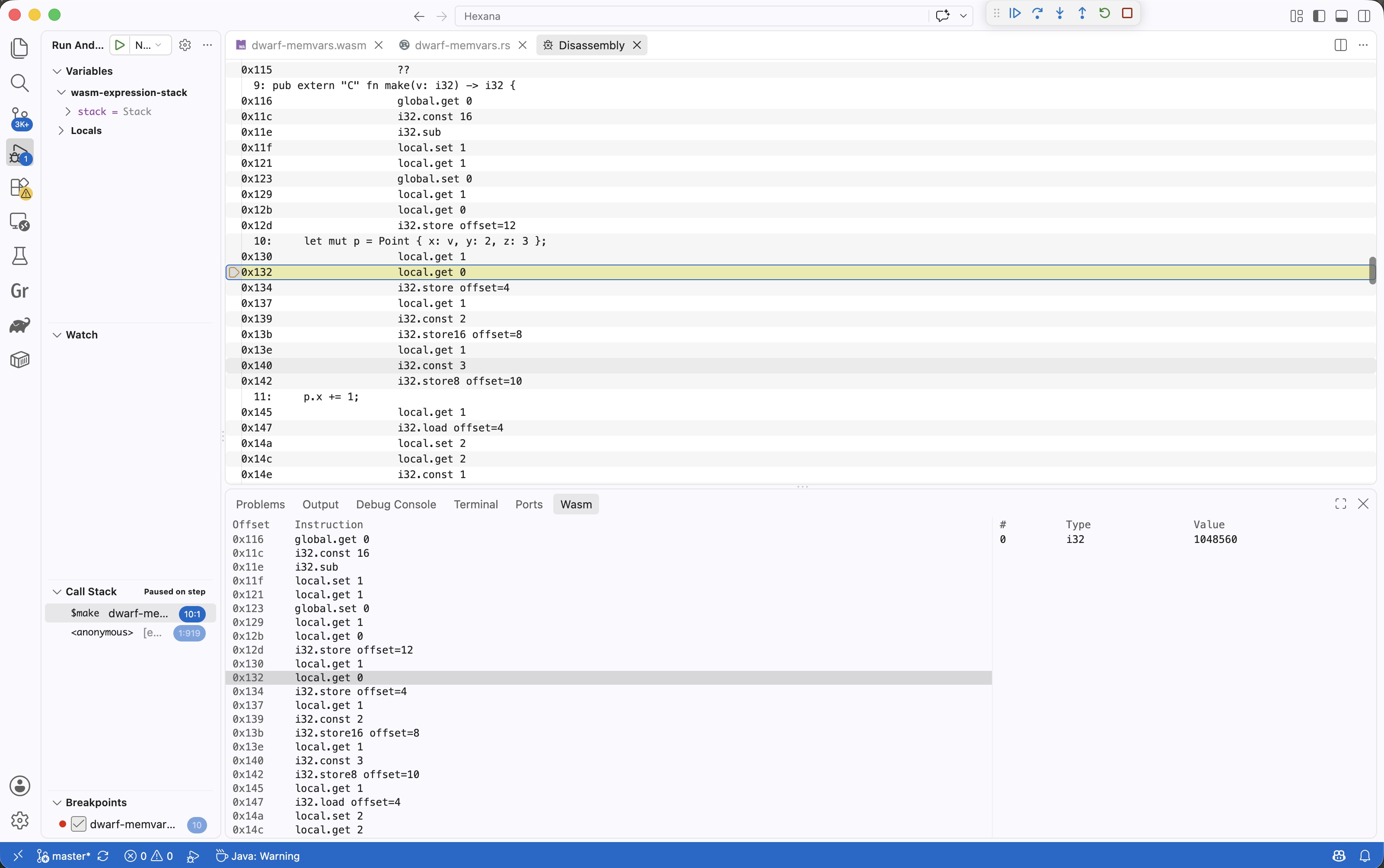Maximize the bottom panel size

coord(1340,504)
